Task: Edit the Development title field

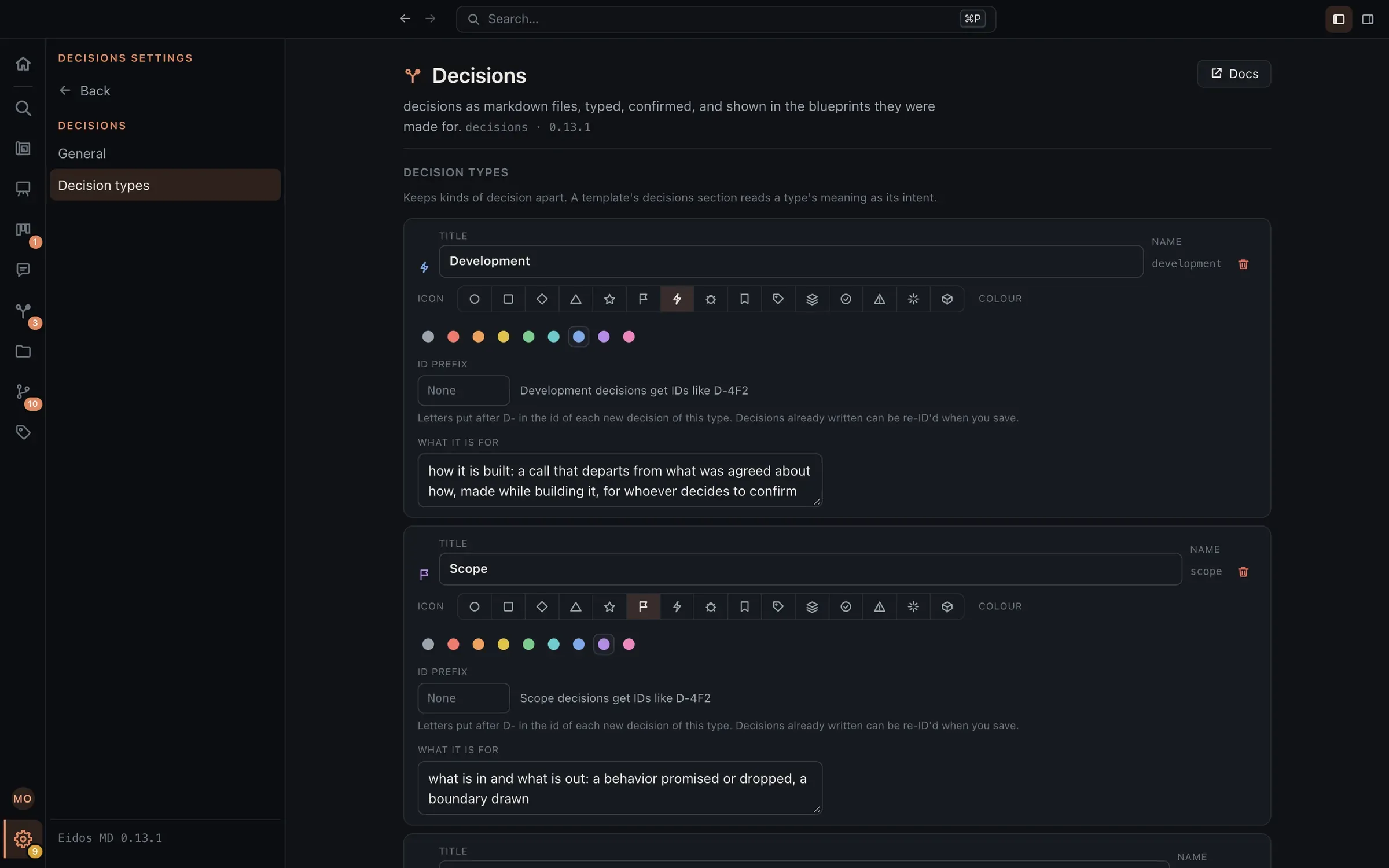Action: pos(791,261)
